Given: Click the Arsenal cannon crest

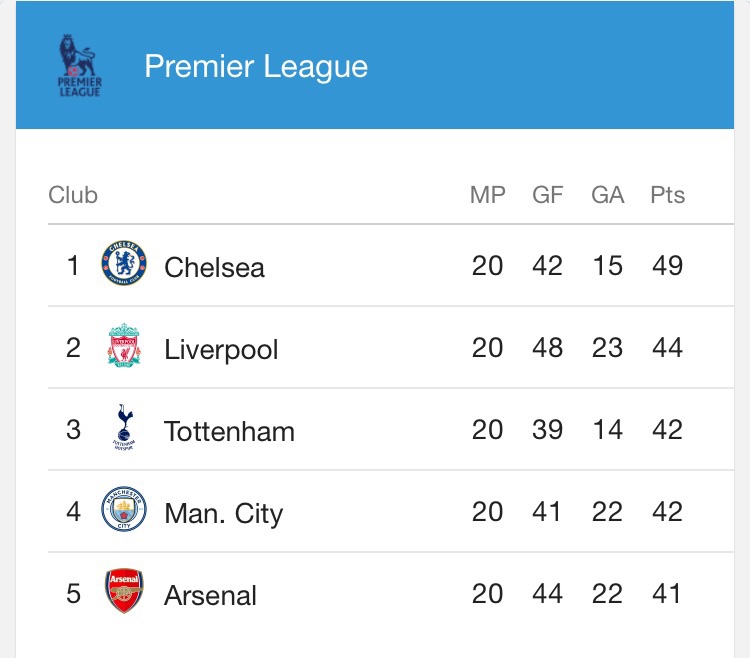Looking at the screenshot, I should click(124, 591).
